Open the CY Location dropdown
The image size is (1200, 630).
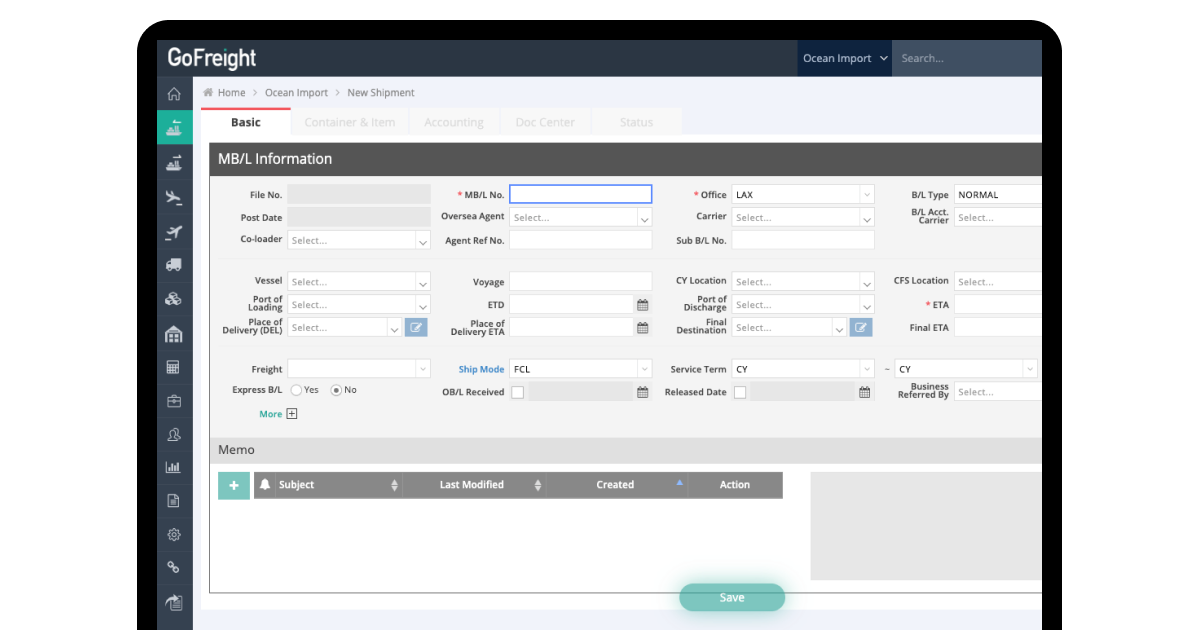pos(803,282)
